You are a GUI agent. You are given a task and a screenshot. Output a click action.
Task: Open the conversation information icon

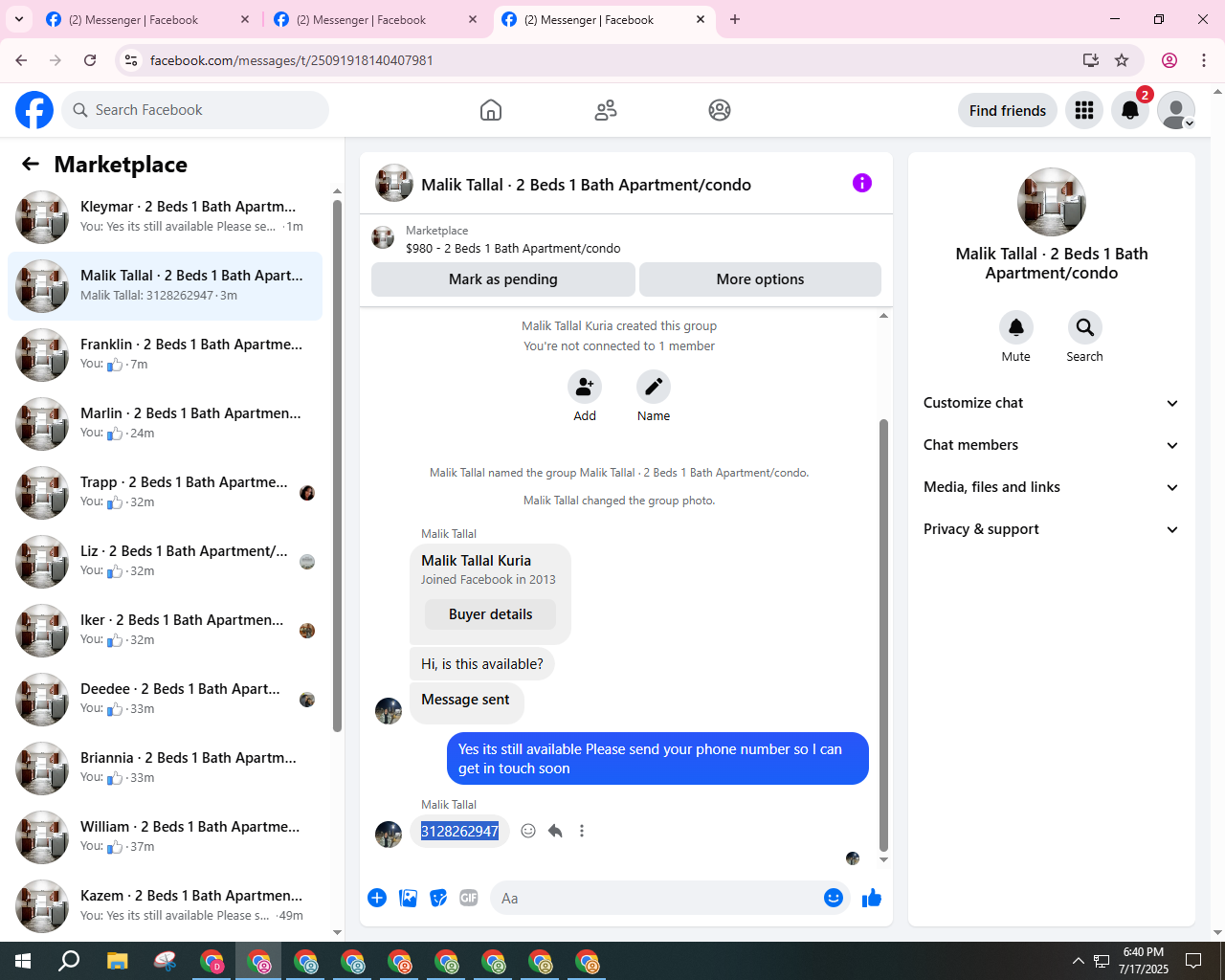pos(862,183)
